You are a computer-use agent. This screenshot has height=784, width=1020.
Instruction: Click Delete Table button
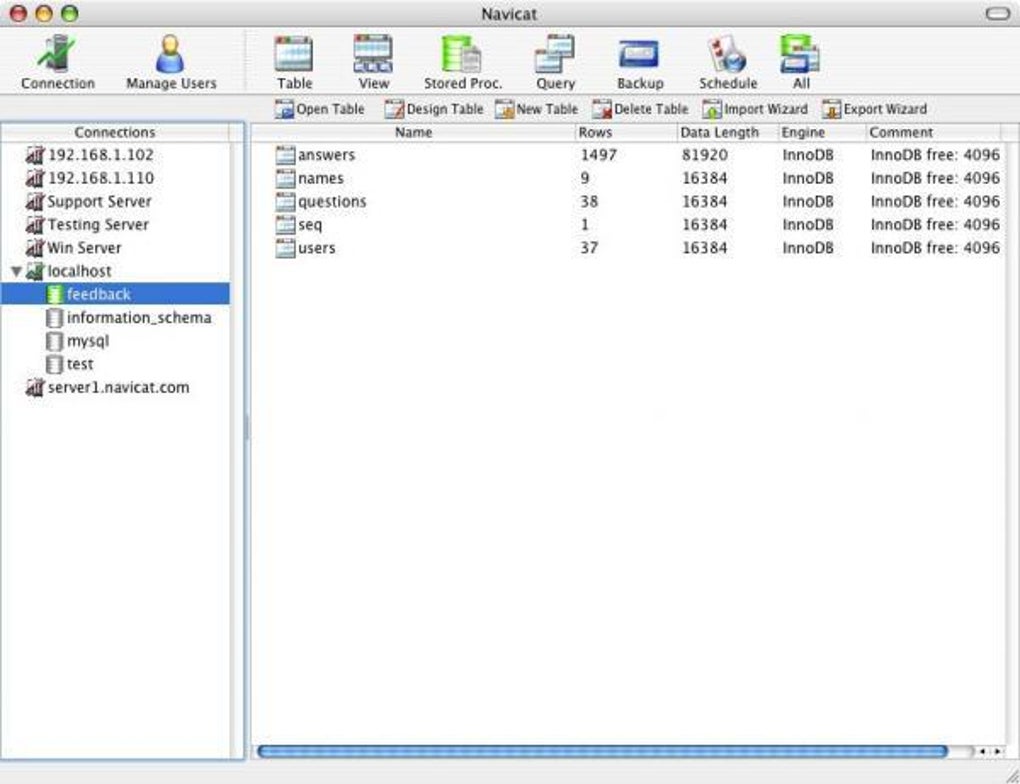pos(640,109)
